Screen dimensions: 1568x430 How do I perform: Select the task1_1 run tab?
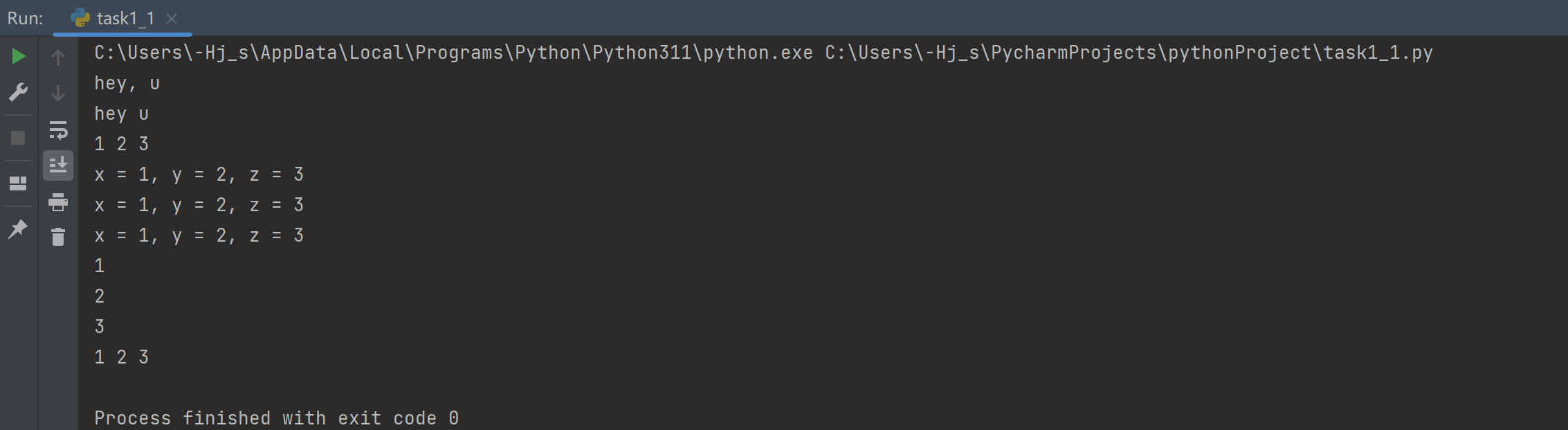[x=125, y=19]
